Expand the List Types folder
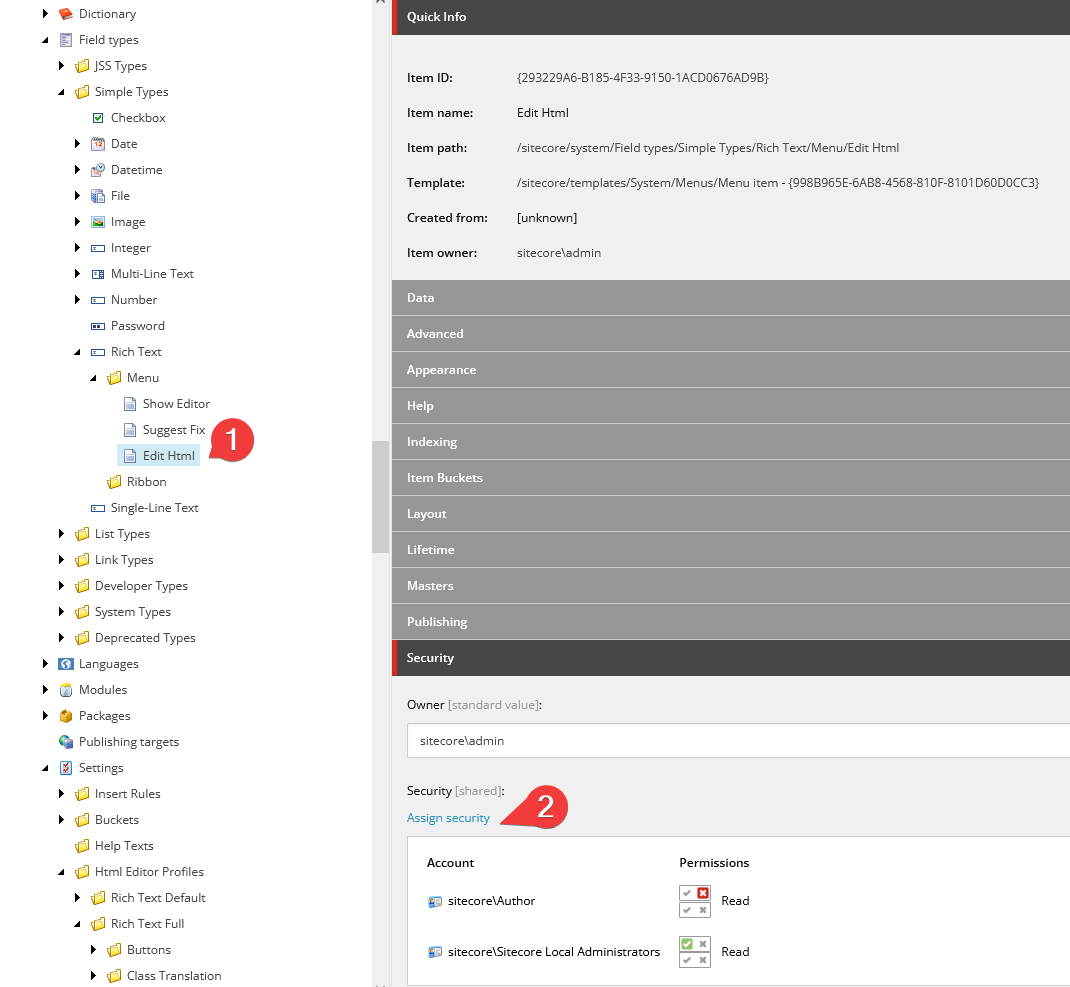 (61, 534)
